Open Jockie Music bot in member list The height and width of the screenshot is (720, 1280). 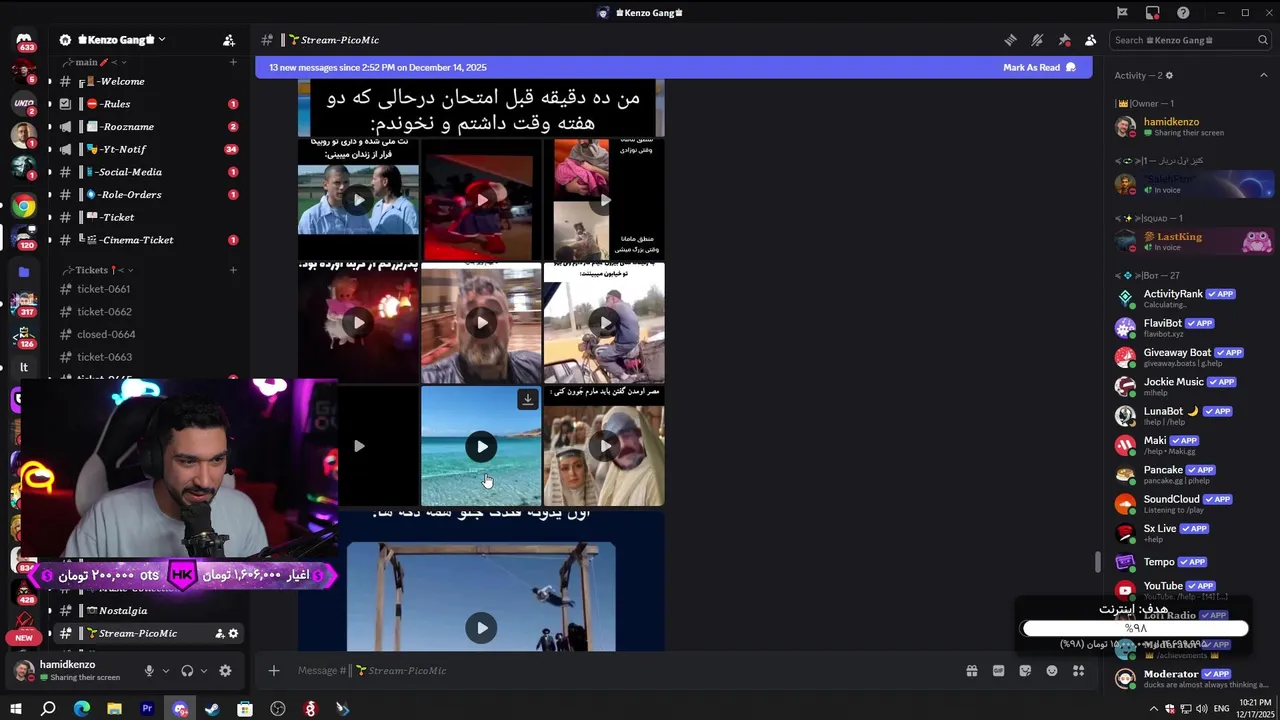[x=1193, y=386]
